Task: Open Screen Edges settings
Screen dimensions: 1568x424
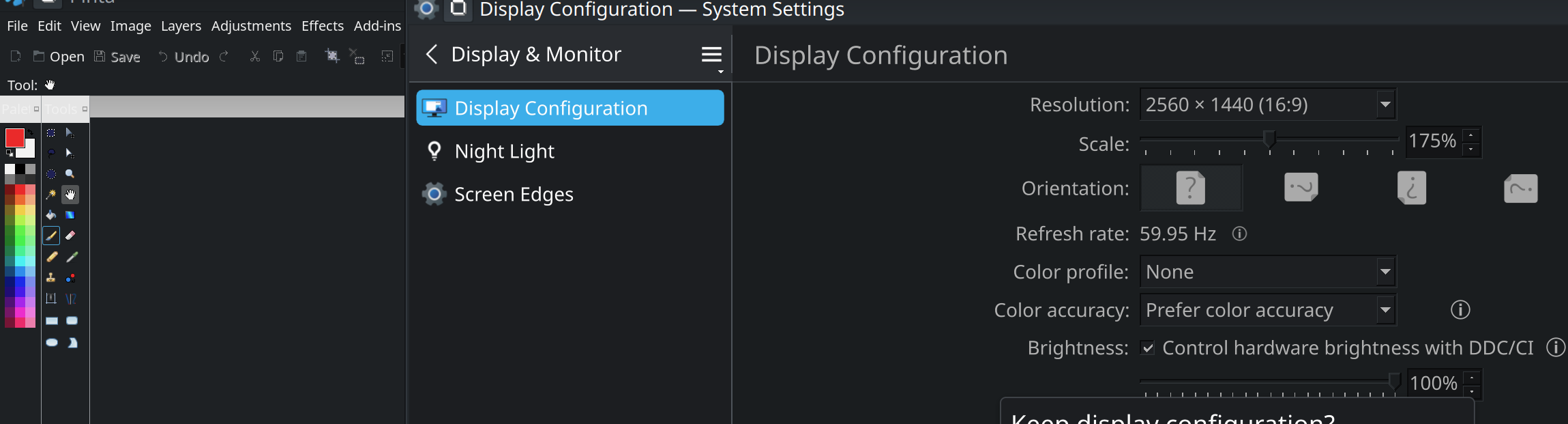Action: [x=570, y=194]
